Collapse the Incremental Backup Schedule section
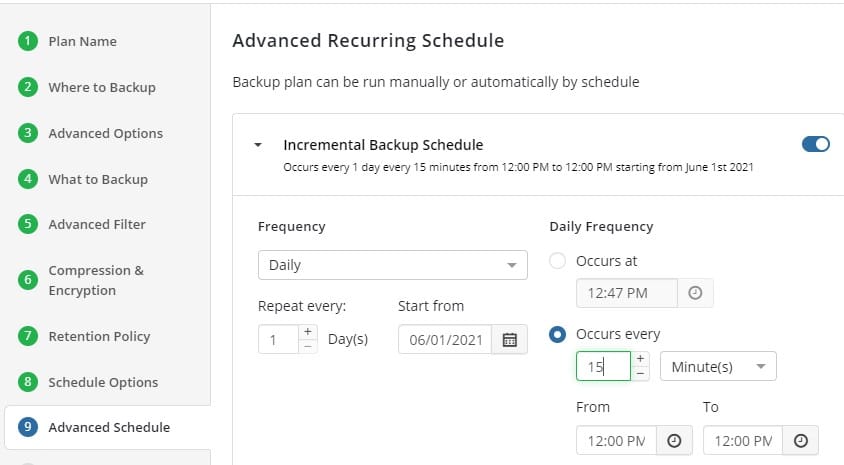This screenshot has height=465, width=844. [258, 145]
